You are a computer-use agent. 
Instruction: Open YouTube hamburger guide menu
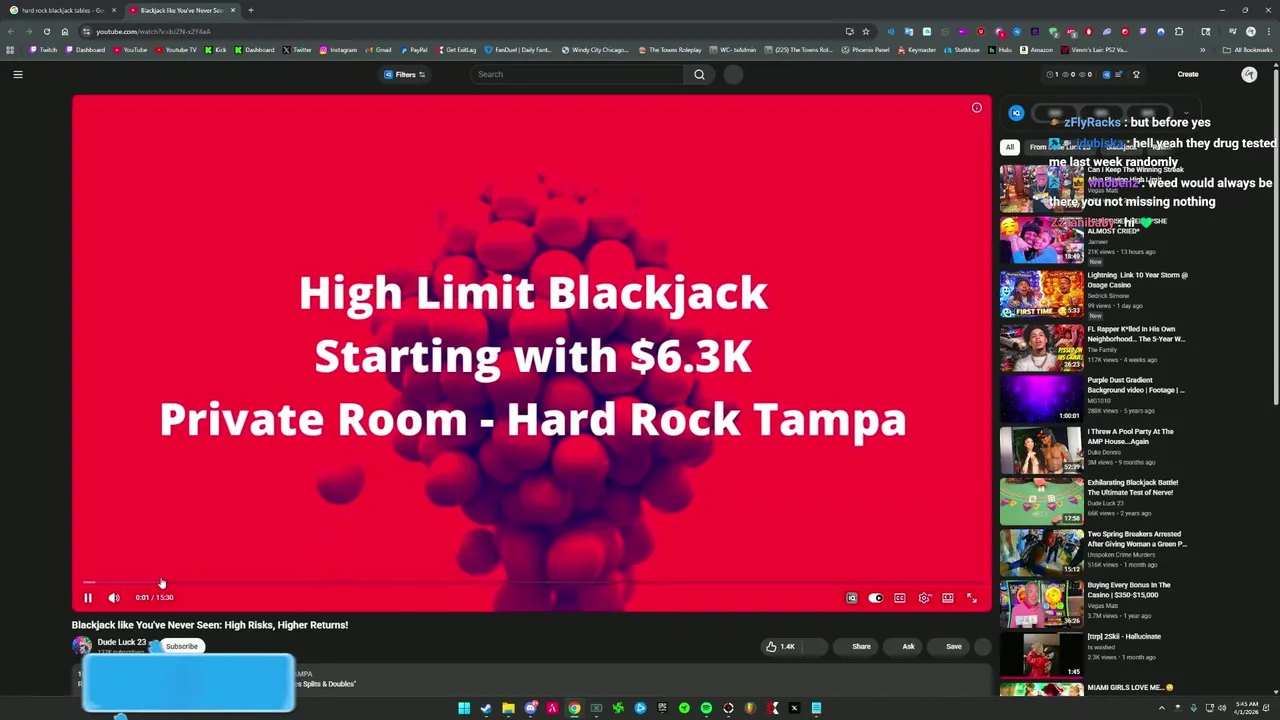18,74
